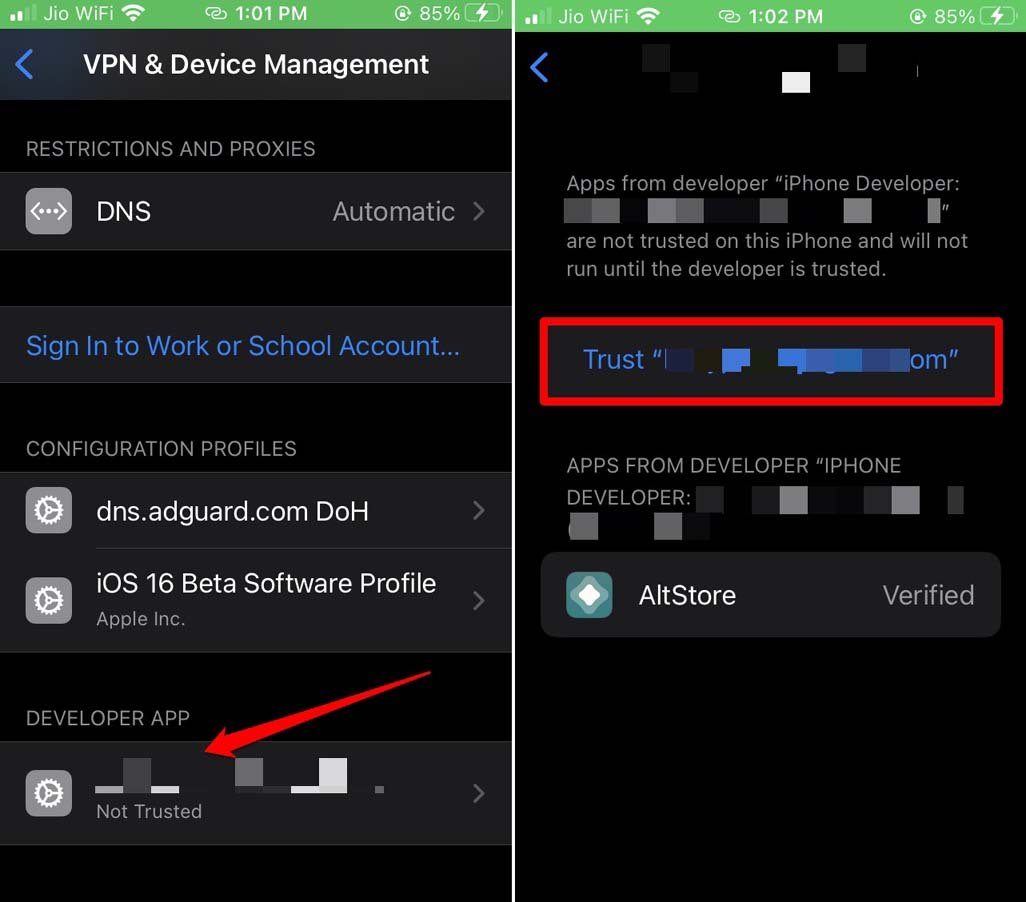Open dns.adguard.com DoH profile

[256, 510]
